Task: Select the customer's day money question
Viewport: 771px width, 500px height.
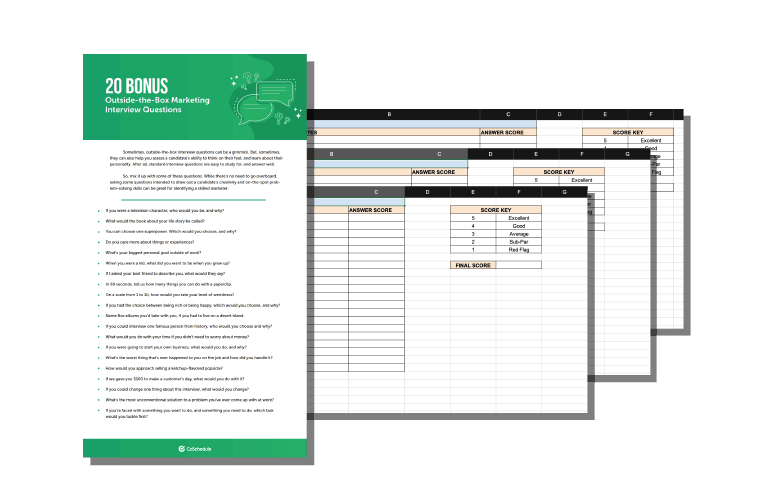Action: coord(175,379)
